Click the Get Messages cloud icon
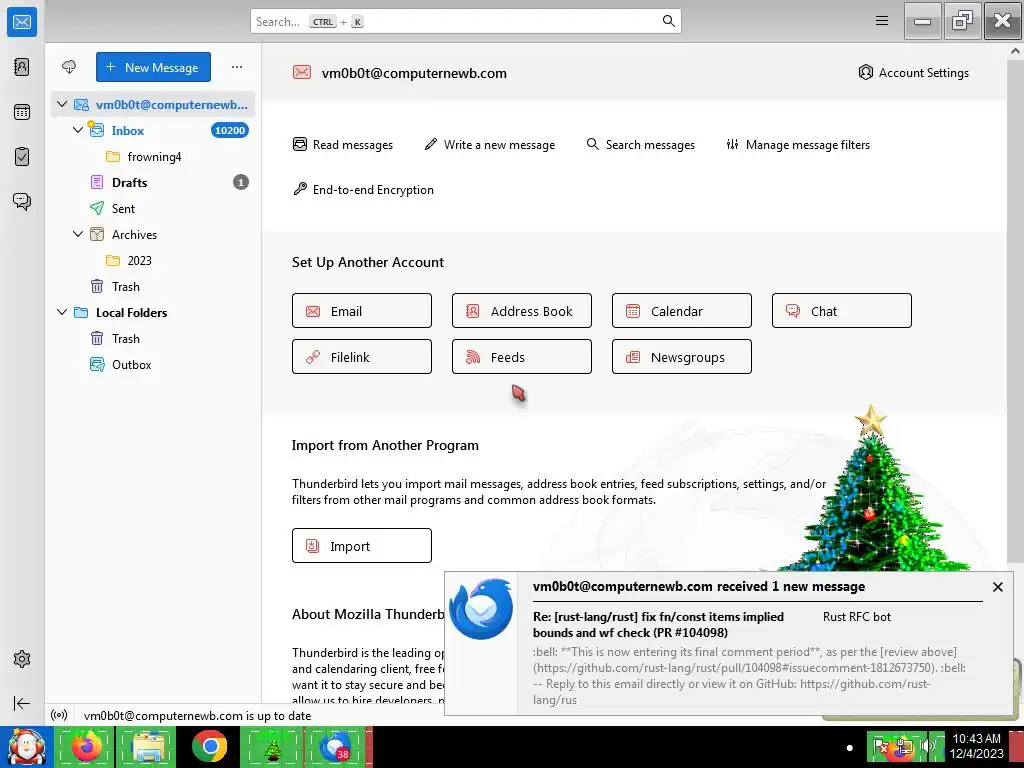This screenshot has height=768, width=1024. pos(69,67)
